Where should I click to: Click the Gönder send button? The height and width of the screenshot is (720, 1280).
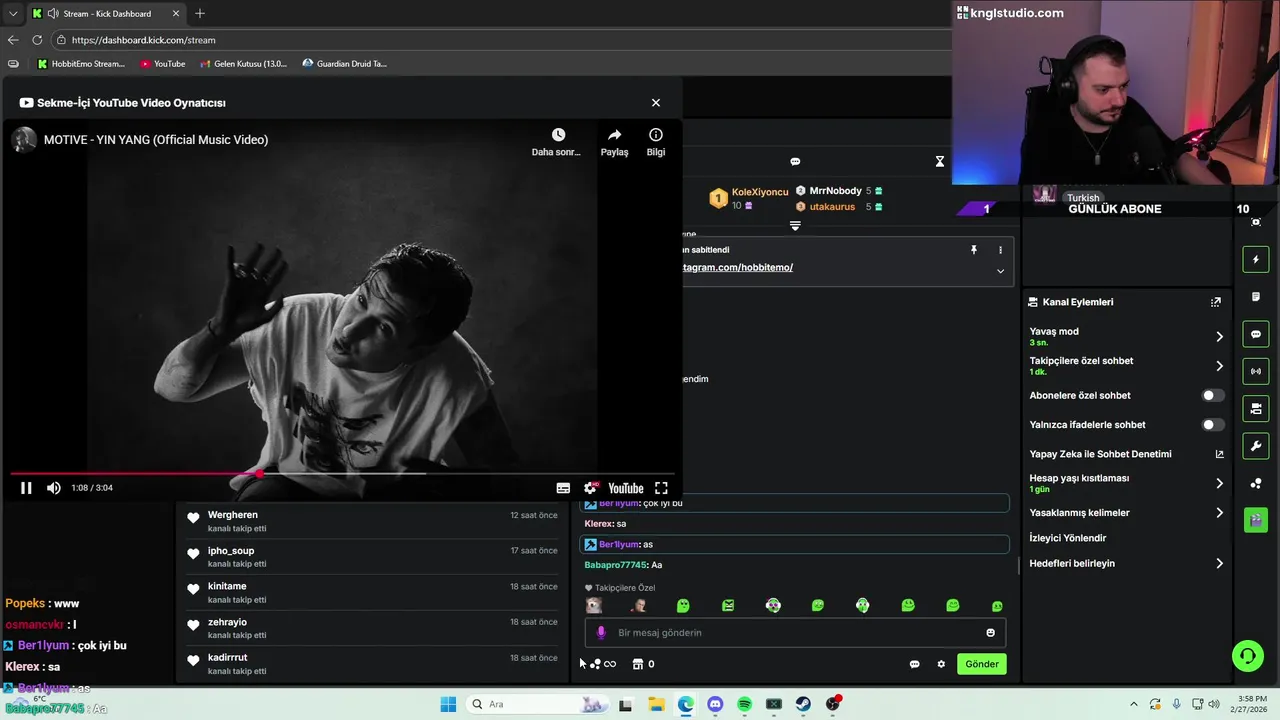click(982, 664)
